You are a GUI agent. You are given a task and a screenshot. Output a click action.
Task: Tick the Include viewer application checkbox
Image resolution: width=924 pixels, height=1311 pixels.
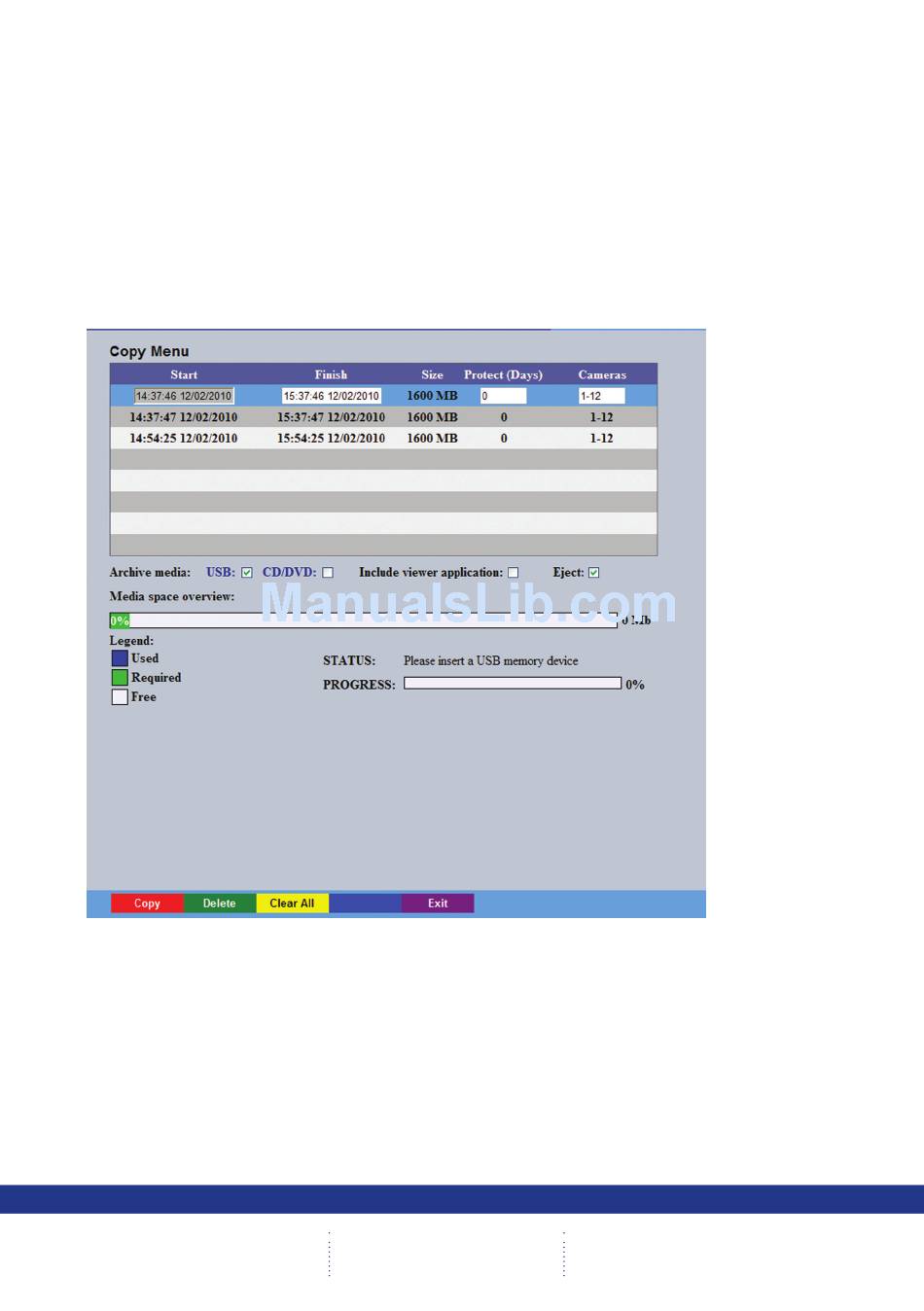pyautogui.click(x=513, y=573)
